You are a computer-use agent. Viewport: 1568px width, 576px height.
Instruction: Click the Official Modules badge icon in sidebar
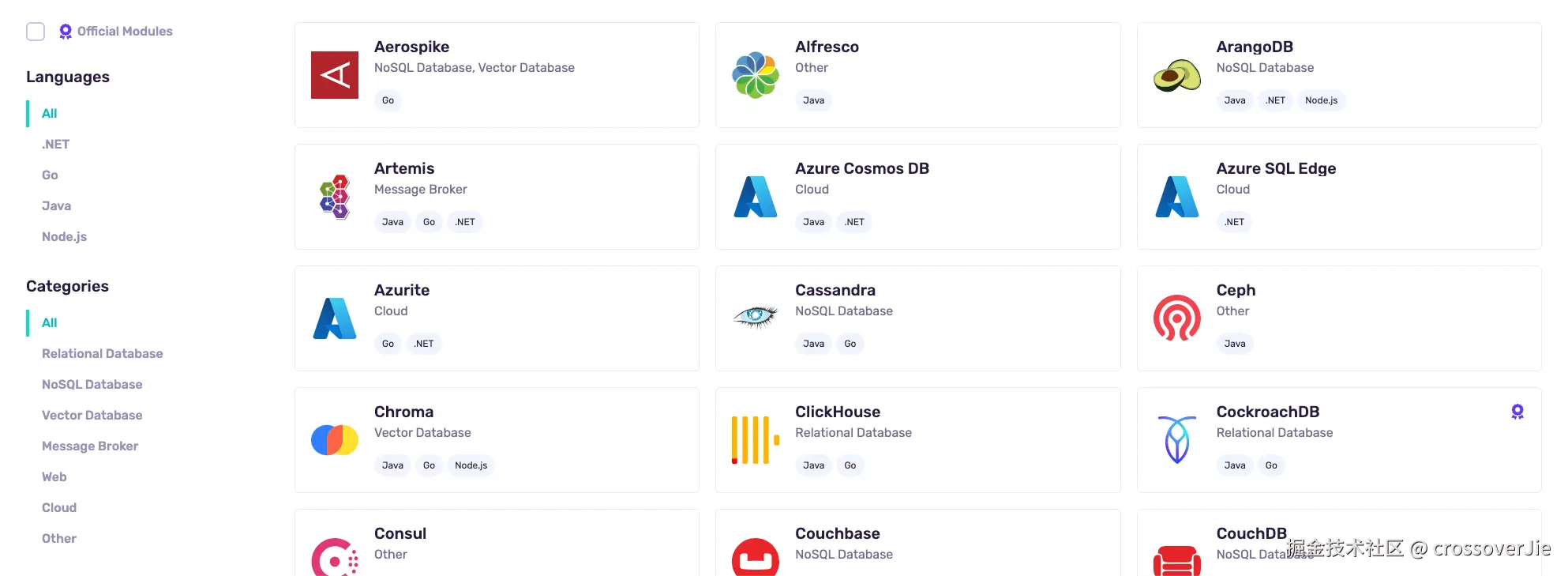click(66, 32)
